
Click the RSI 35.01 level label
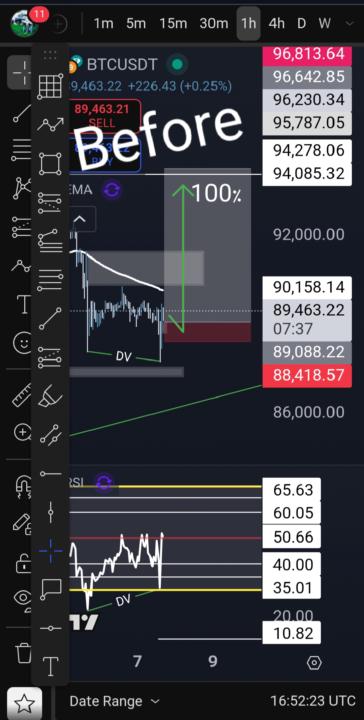291,587
